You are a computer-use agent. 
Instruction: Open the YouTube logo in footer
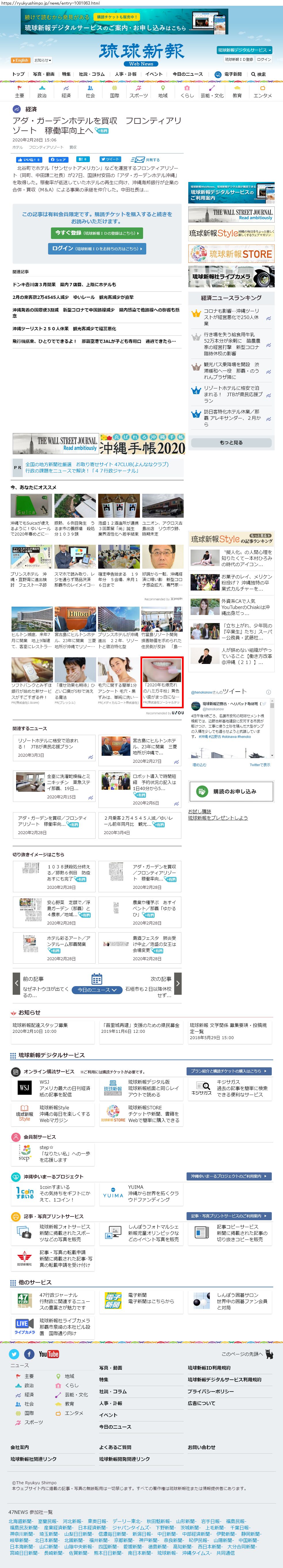(49, 1354)
